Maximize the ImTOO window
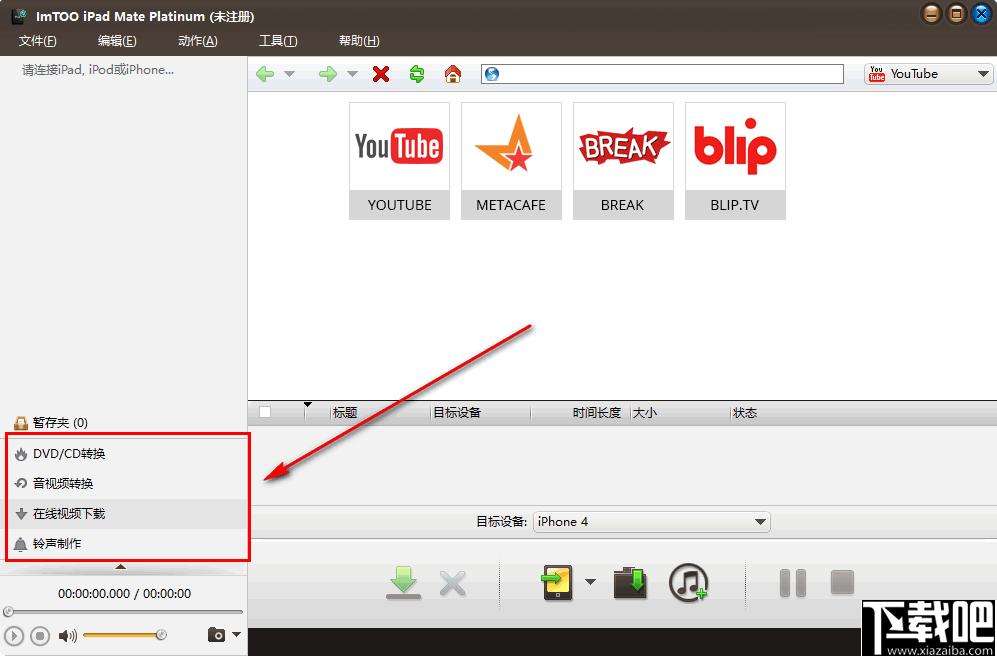Screen dimensions: 997x656 point(957,14)
